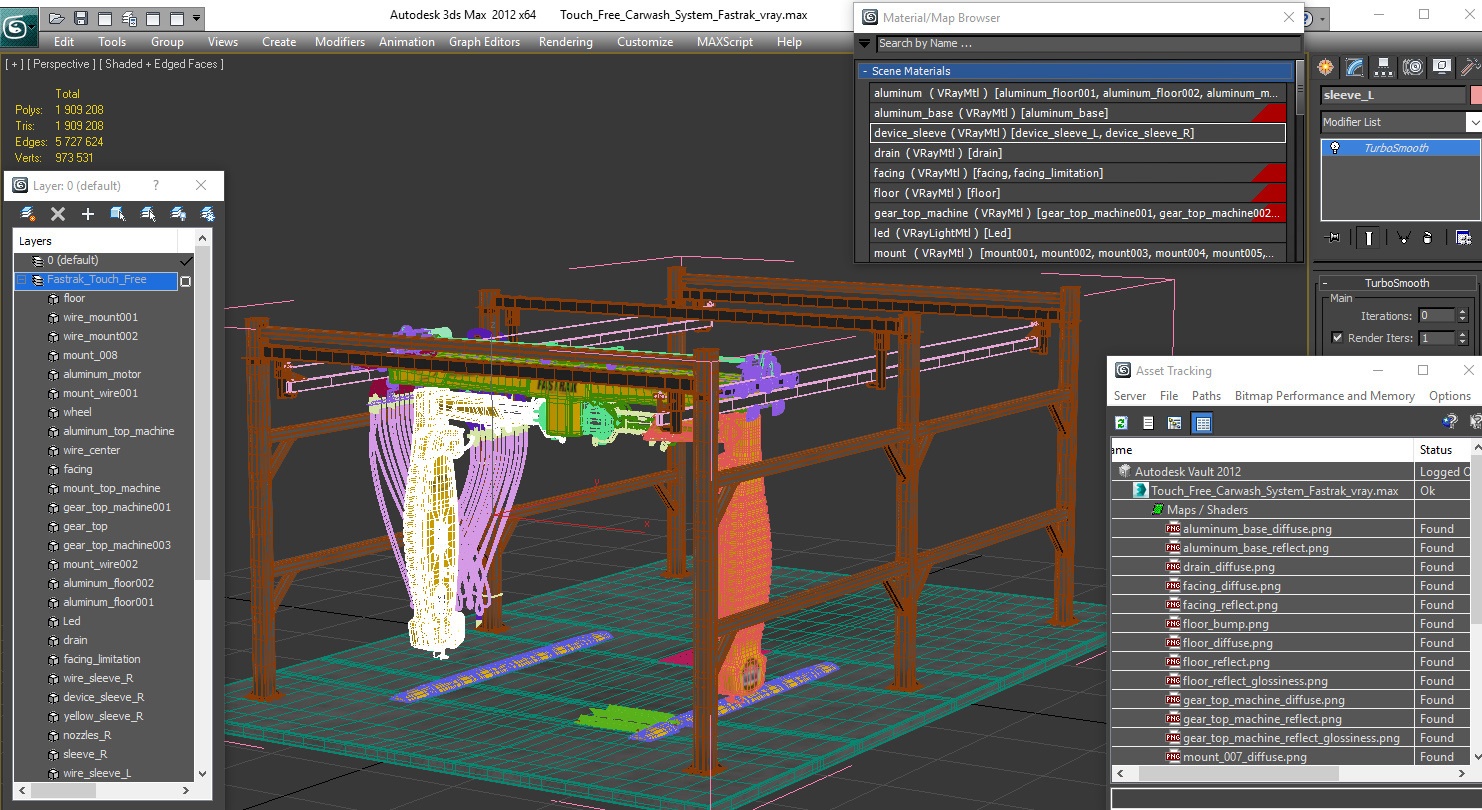Image resolution: width=1482 pixels, height=810 pixels.
Task: Click Make Unique icon below modifier stack
Action: 1403,238
